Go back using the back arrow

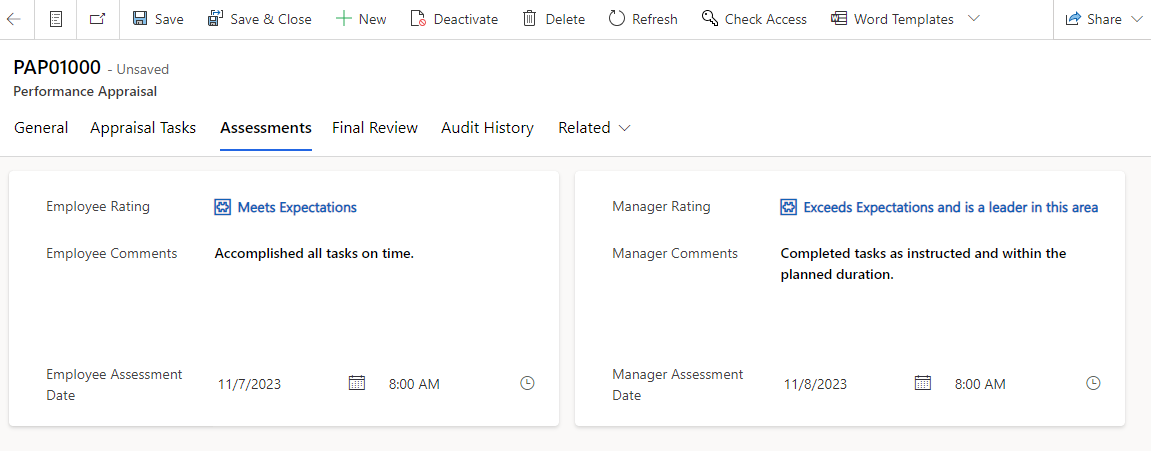13,19
